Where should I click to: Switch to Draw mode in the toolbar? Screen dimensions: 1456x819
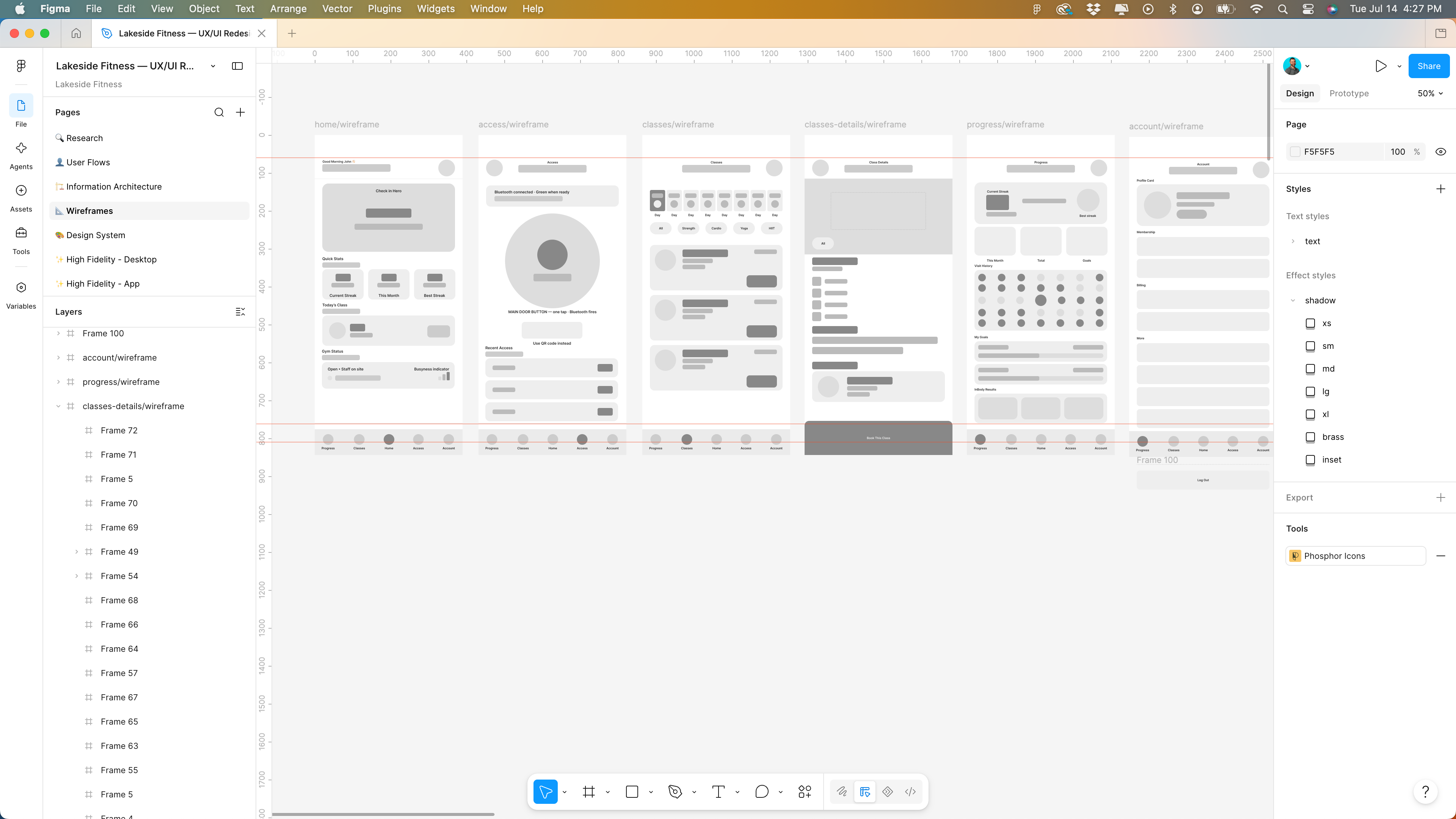point(842,792)
